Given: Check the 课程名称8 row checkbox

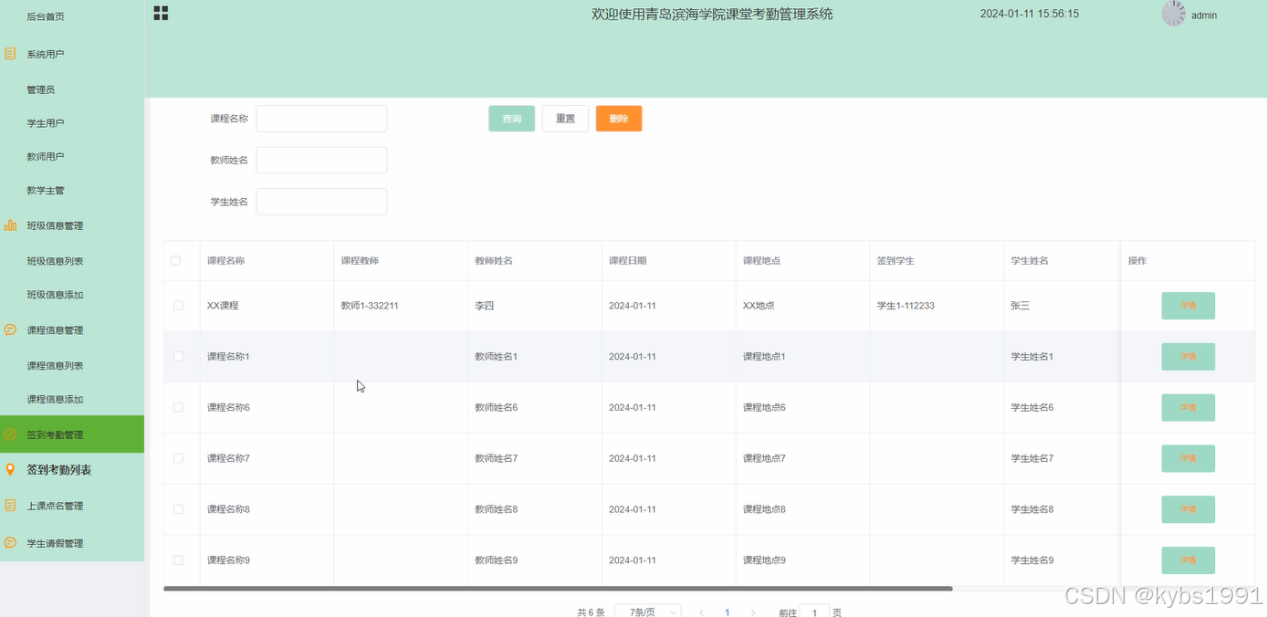Looking at the screenshot, I should pos(178,510).
